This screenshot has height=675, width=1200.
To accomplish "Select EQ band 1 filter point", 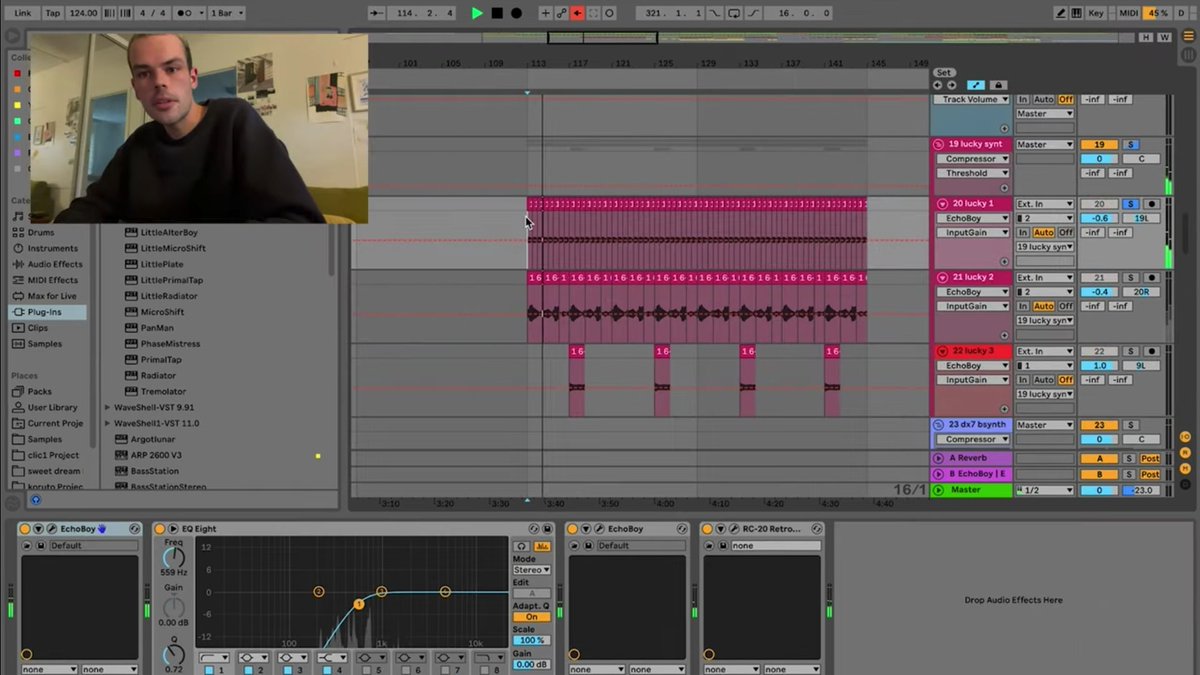I will [359, 605].
